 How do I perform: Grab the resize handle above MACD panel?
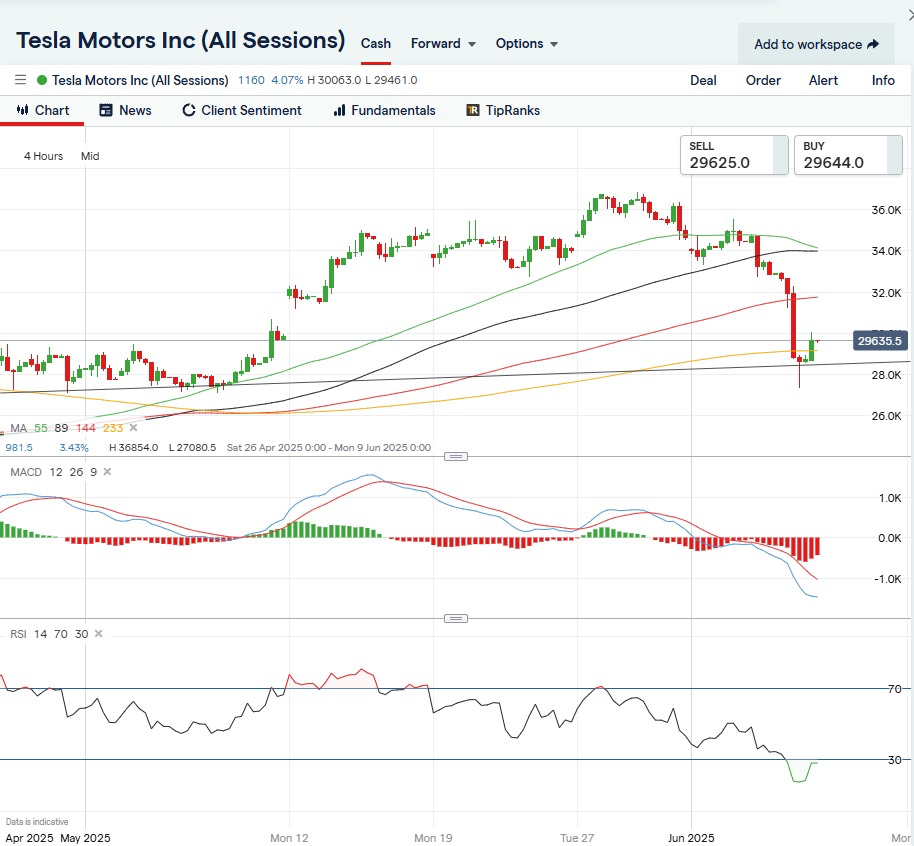pyautogui.click(x=456, y=456)
